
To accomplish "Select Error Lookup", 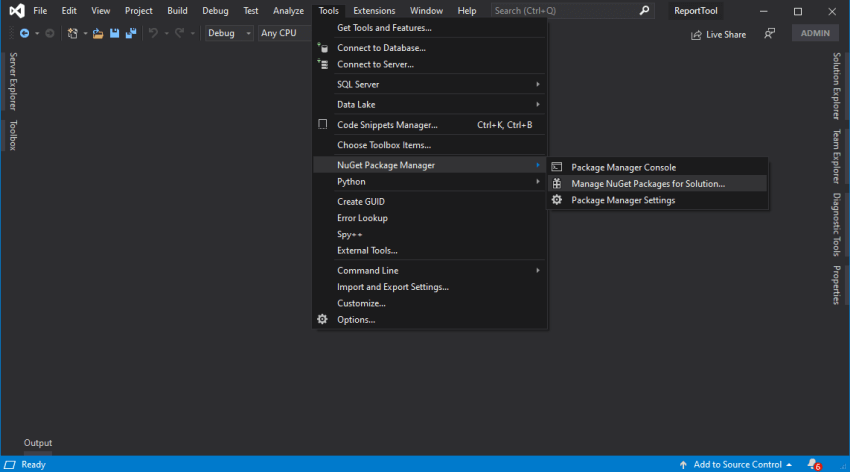I will point(429,218).
